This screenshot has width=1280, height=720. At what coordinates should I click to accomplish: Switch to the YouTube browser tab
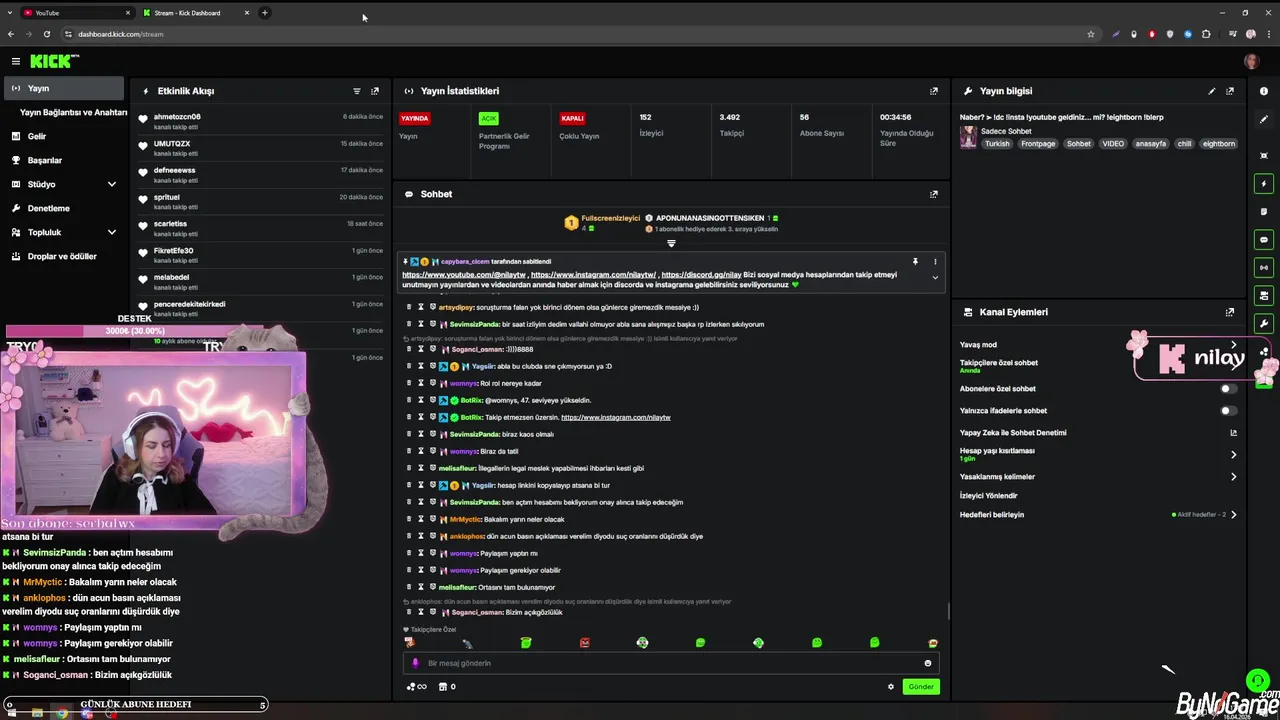(x=77, y=13)
